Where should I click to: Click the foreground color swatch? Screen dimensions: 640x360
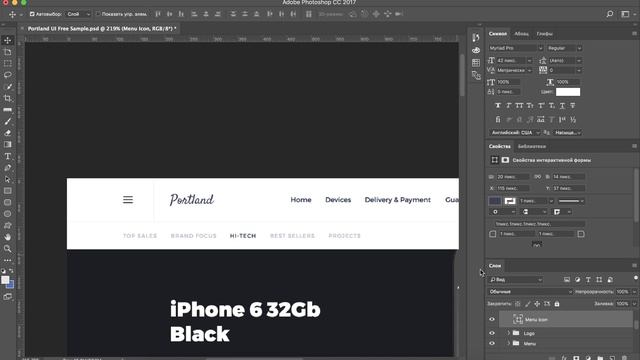[5, 280]
